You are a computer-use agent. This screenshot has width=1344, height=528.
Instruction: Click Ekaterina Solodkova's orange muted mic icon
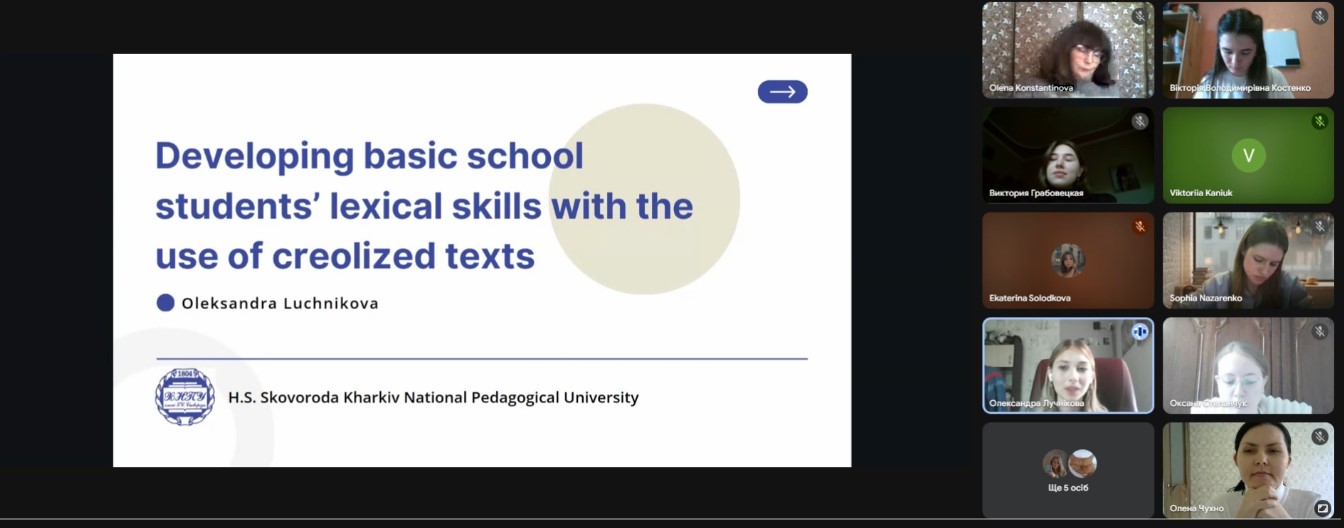[x=1139, y=227]
